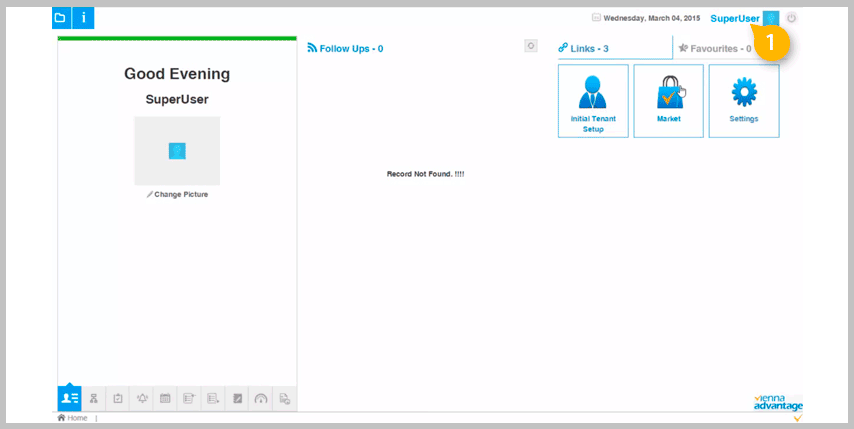
Task: Click the Vienna Advantage logo
Action: click(778, 403)
